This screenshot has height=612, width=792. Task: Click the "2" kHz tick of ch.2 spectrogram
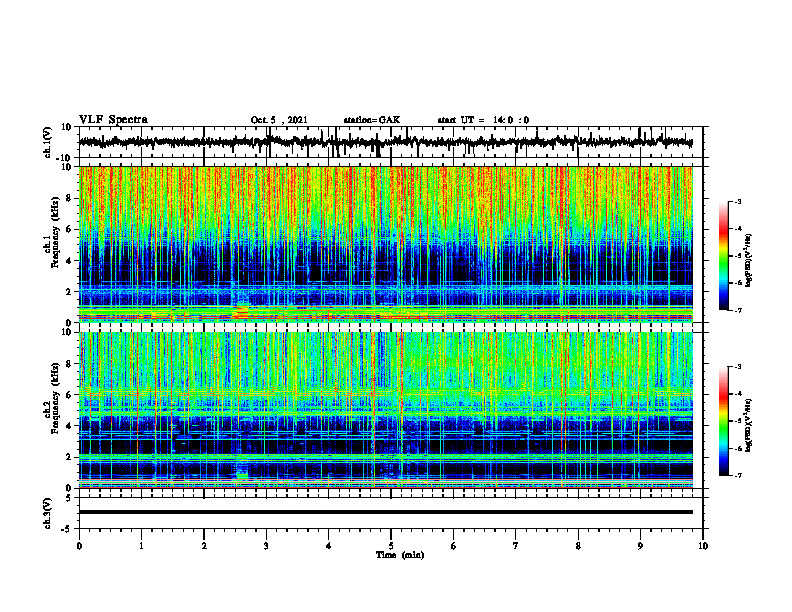(x=69, y=457)
